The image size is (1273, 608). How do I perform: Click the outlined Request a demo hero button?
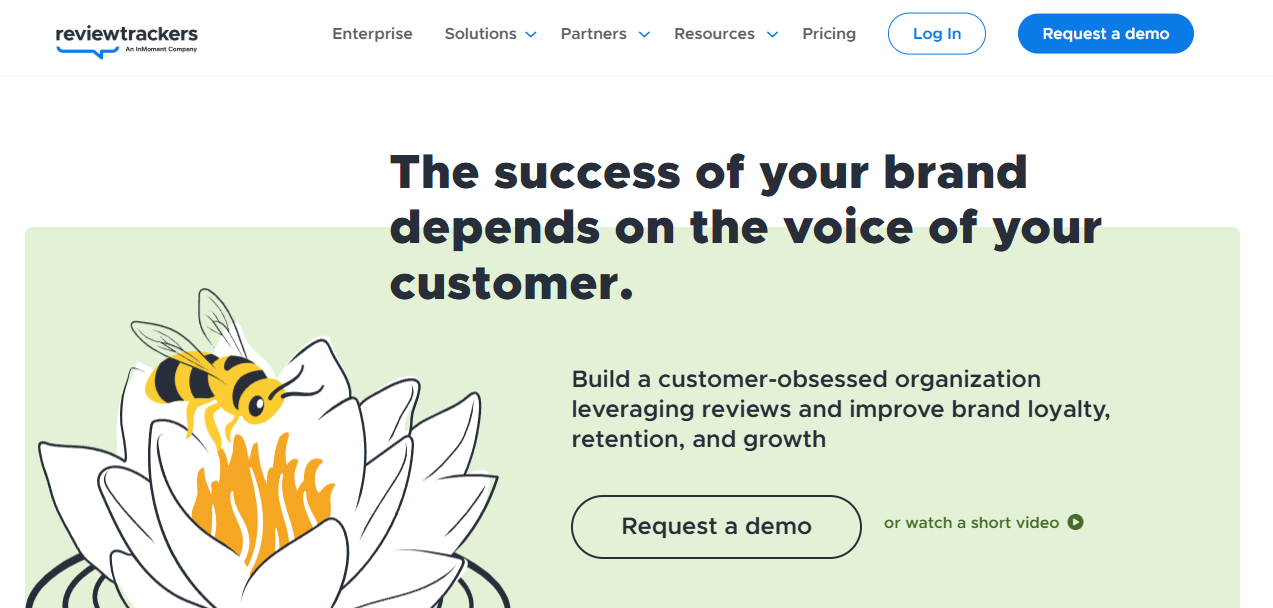click(716, 526)
